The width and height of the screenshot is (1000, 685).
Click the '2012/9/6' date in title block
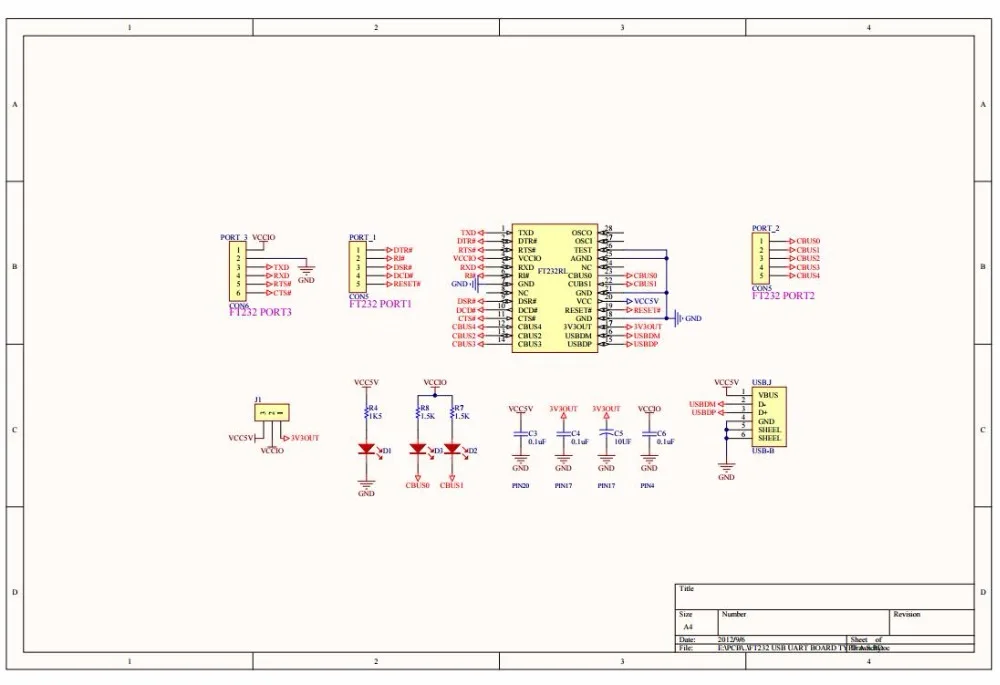732,639
